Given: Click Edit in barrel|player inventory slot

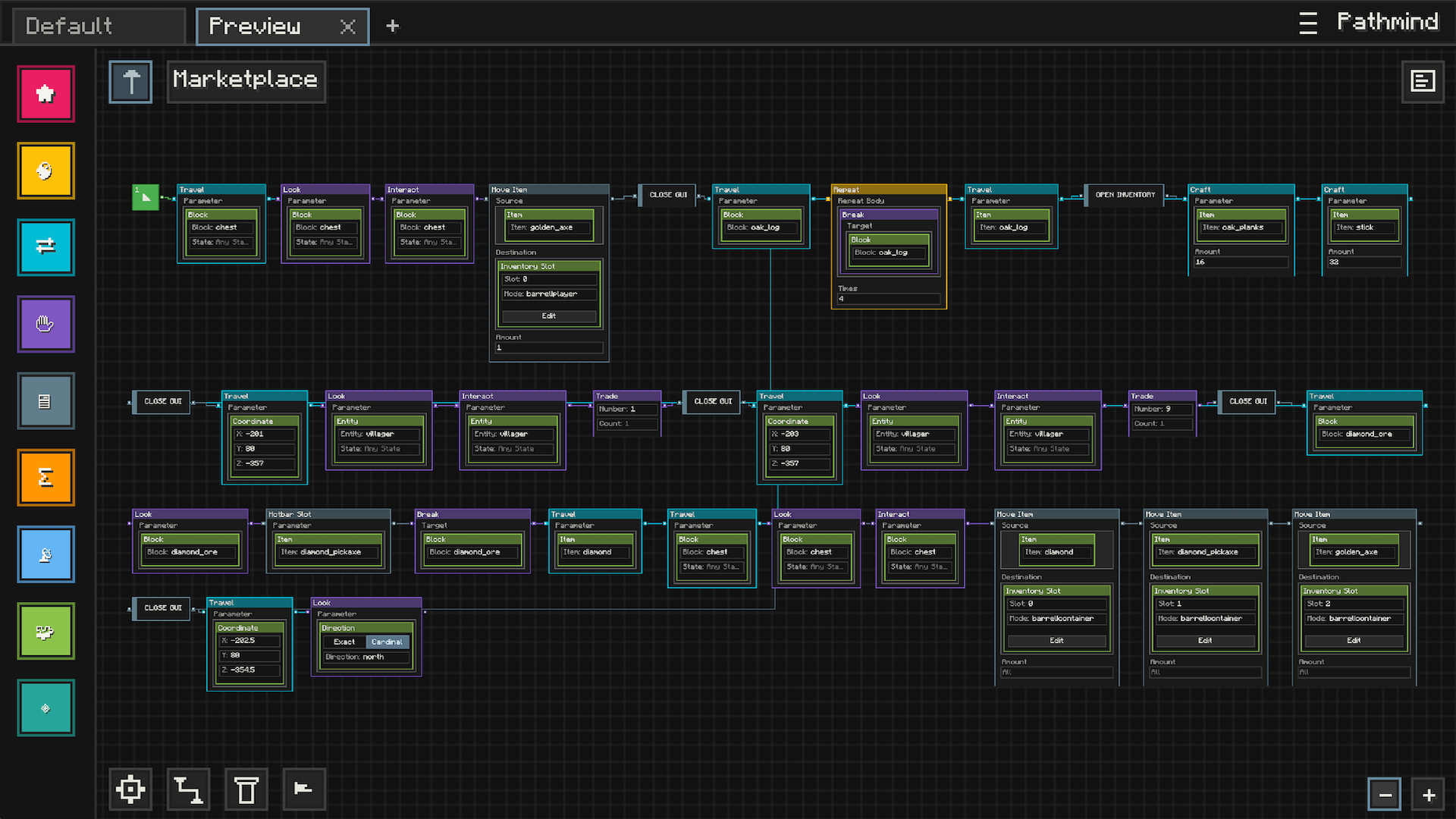Looking at the screenshot, I should [x=548, y=316].
